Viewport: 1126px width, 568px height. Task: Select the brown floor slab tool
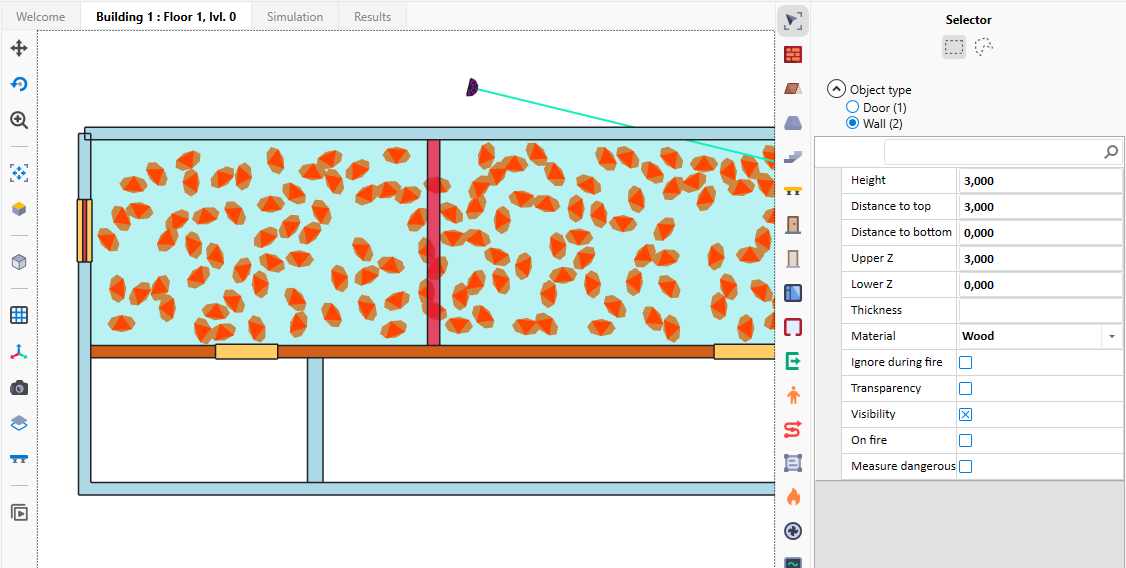tap(793, 88)
